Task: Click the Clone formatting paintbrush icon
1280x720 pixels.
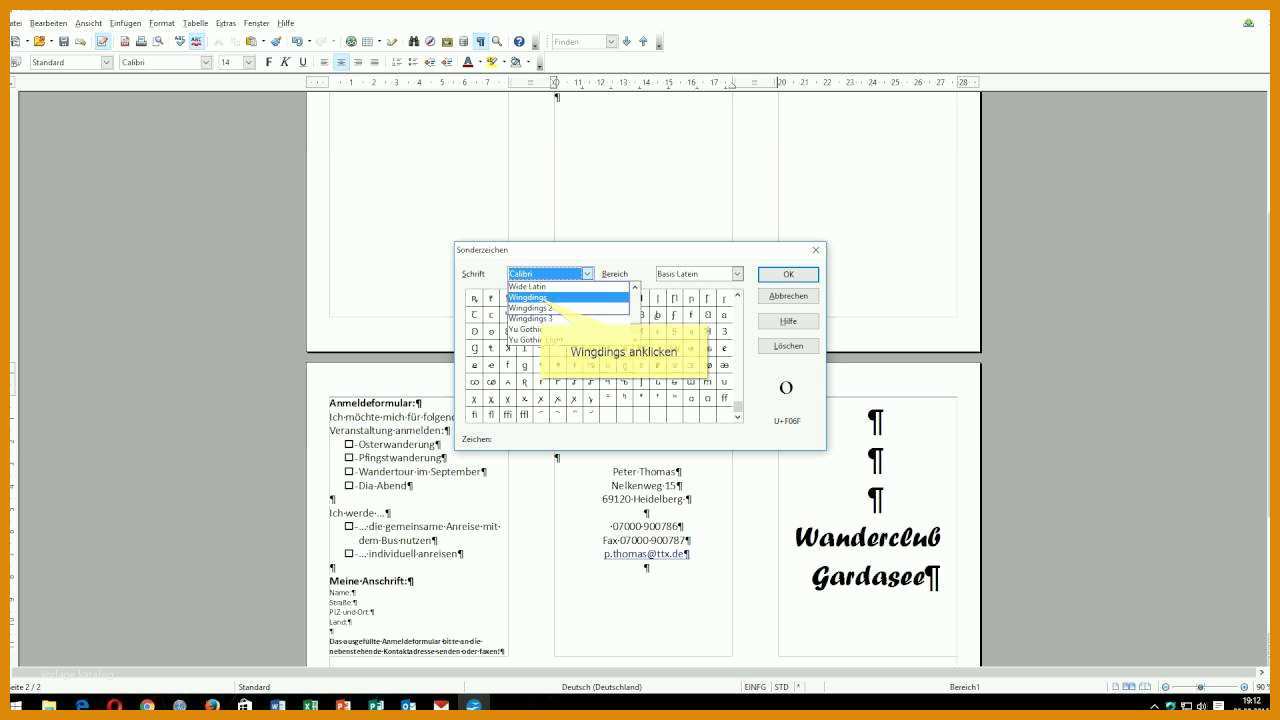Action: point(276,41)
